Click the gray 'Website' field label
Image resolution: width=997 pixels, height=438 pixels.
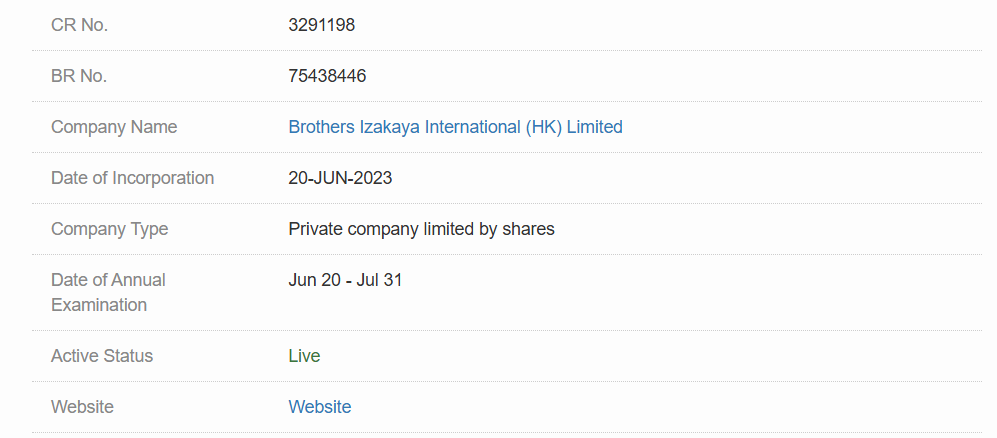click(x=82, y=407)
